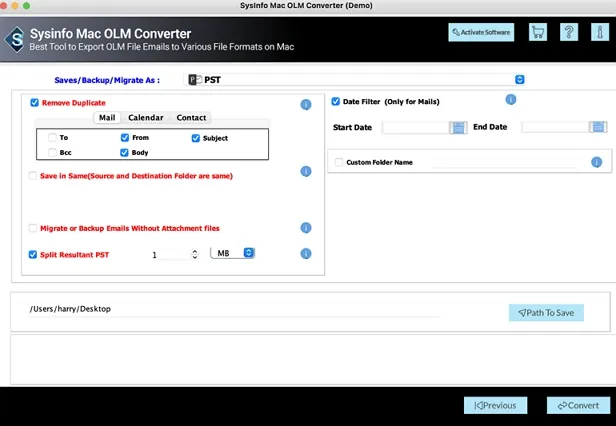Uncheck Remove Duplicate
This screenshot has width=616, height=426.
click(x=35, y=103)
